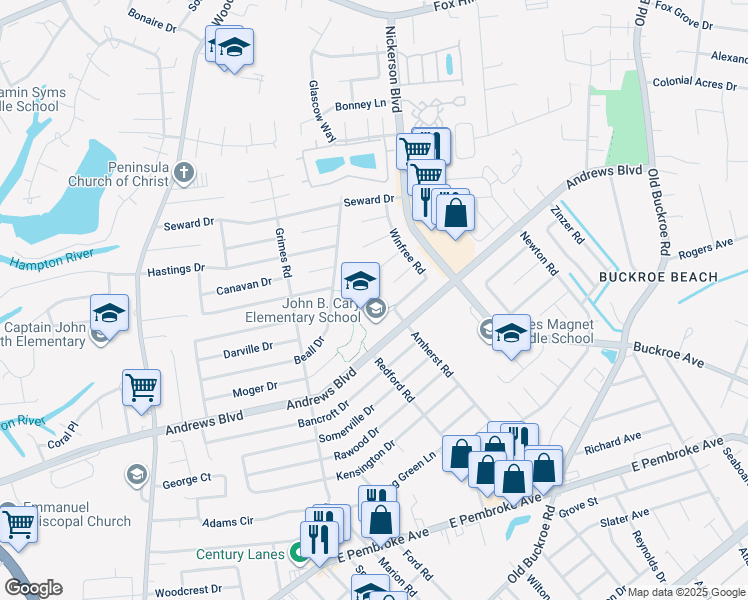Select the restaurant marker above Century Lanes

pyautogui.click(x=319, y=537)
